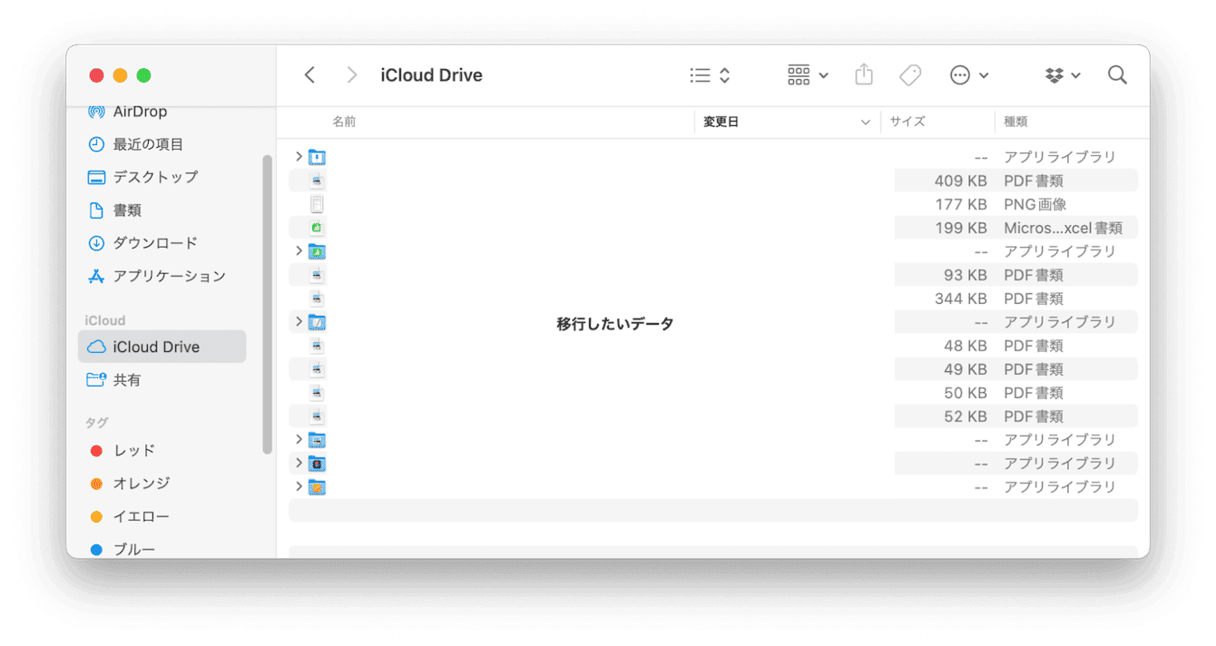Image resolution: width=1216 pixels, height=646 pixels.
Task: Click the More actions ellipsis icon
Action: pyautogui.click(x=958, y=75)
